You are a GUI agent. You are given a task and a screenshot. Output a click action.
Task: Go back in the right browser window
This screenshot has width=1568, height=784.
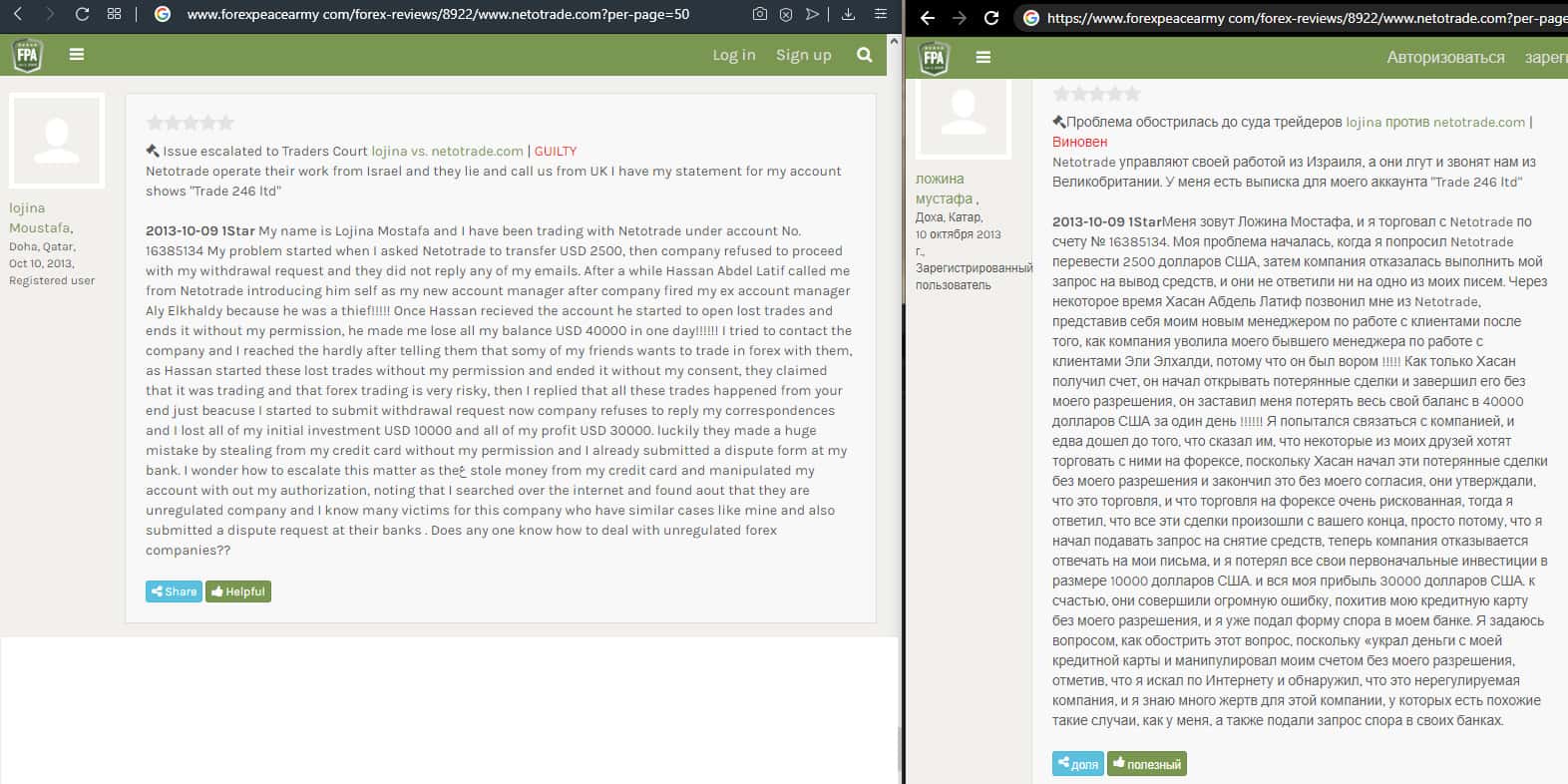click(928, 18)
